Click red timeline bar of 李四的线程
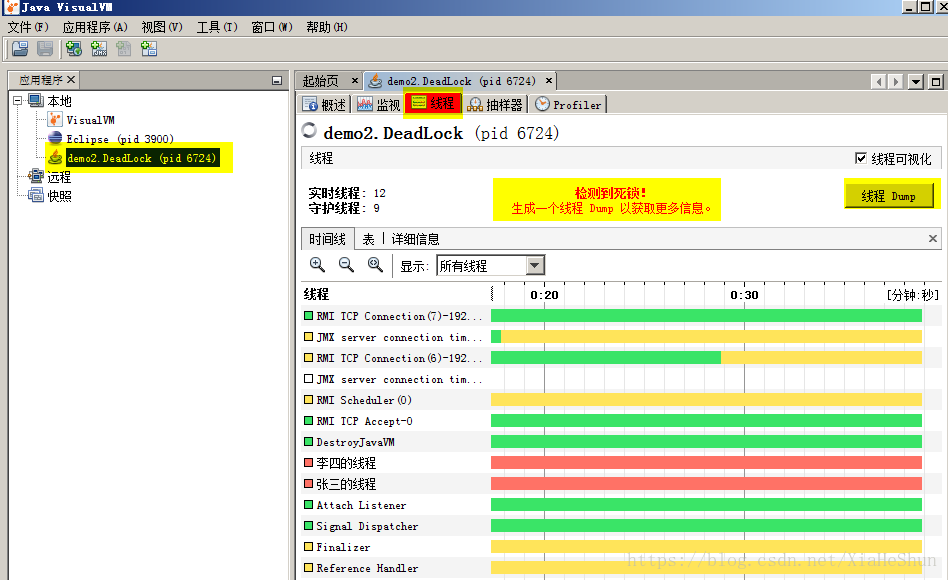This screenshot has height=580, width=948. [x=706, y=463]
